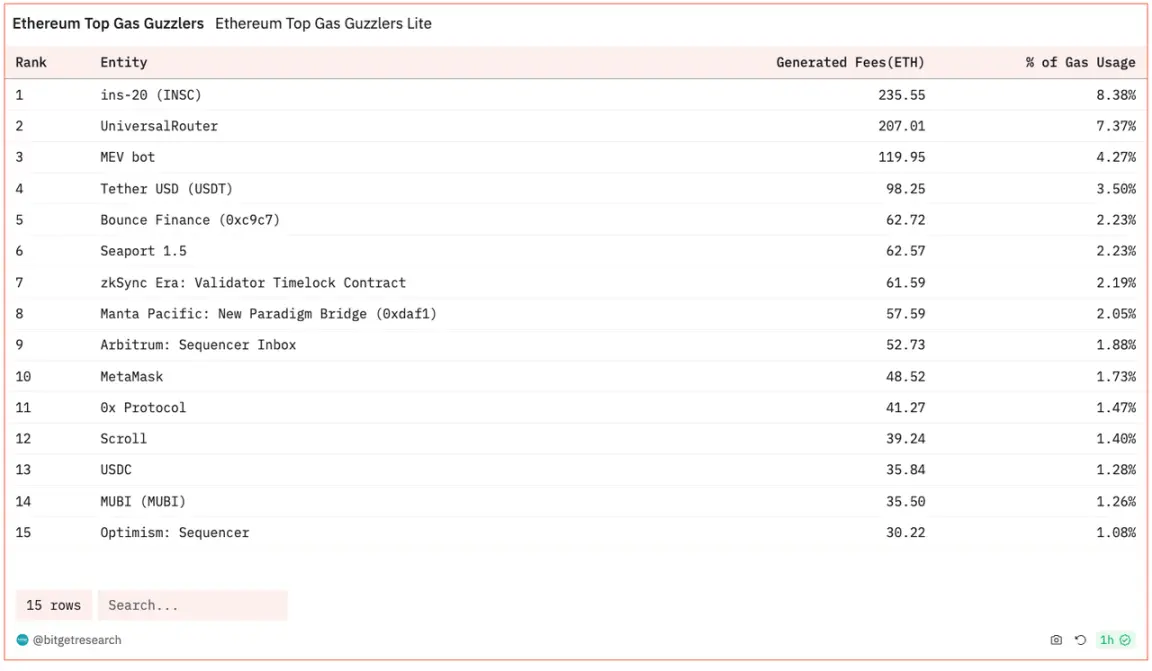
Task: Select the ins-20 (INSC) entity cell
Action: point(151,95)
